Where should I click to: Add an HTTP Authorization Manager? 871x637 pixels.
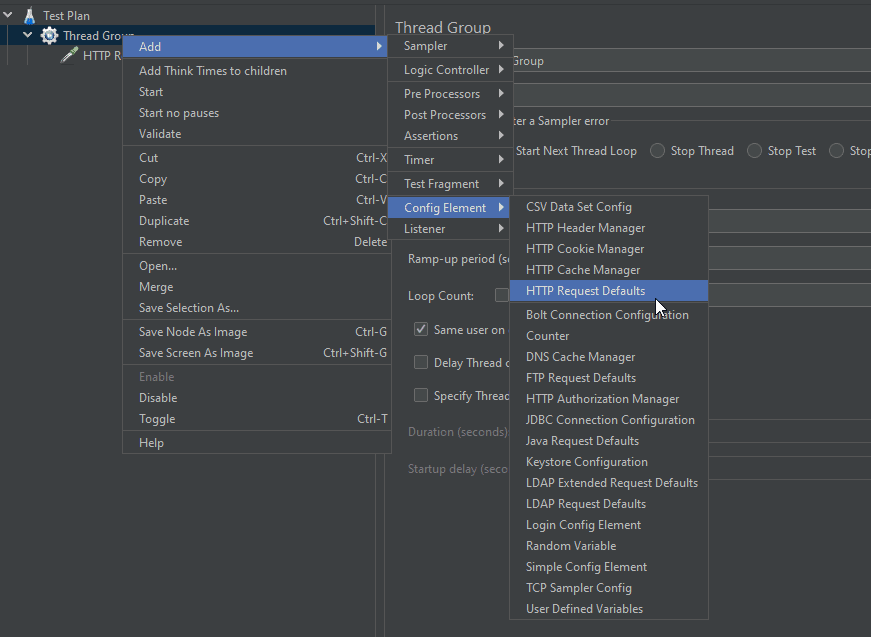point(609,399)
